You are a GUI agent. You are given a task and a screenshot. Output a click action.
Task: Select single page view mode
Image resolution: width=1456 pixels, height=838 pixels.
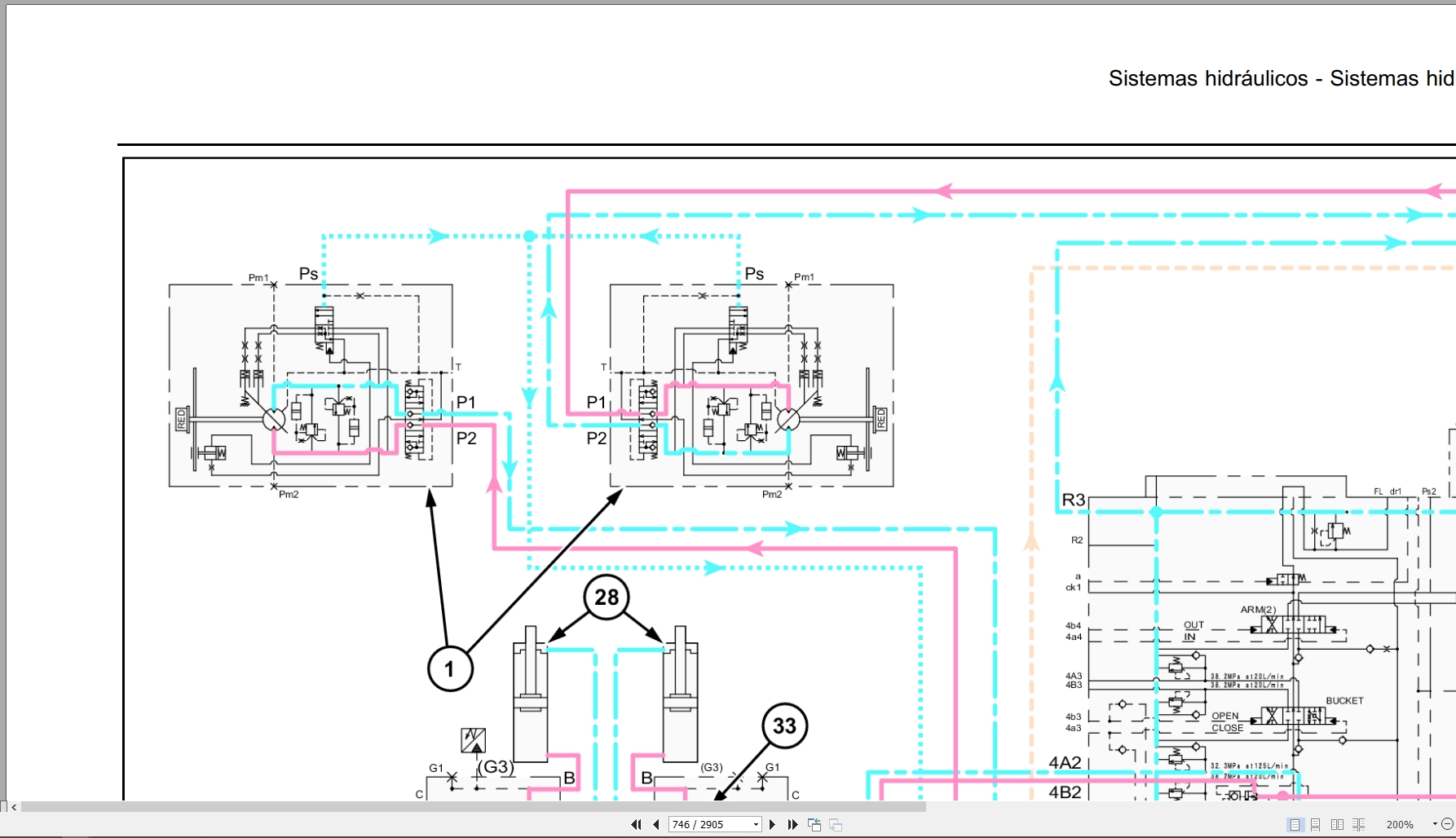1295,824
